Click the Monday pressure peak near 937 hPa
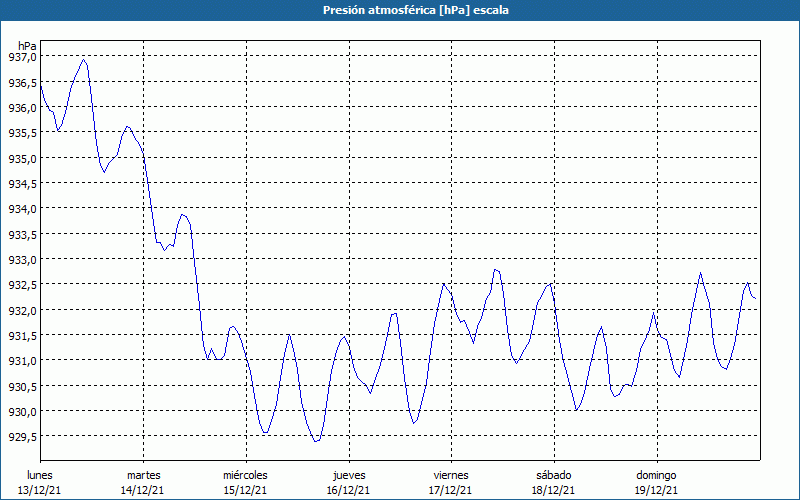Viewport: 800px width, 500px height. (x=84, y=60)
